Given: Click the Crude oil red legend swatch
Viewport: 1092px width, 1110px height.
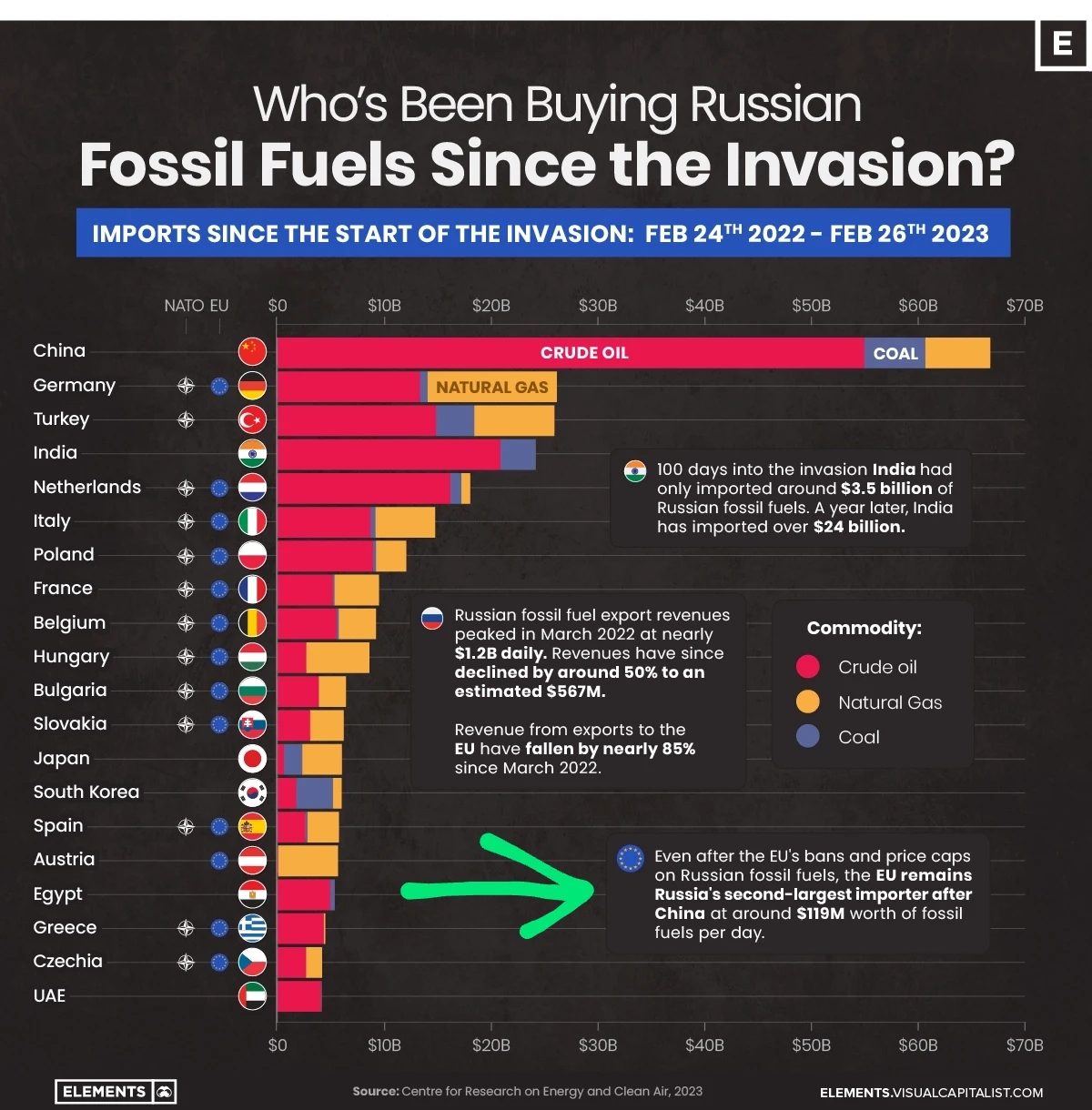Looking at the screenshot, I should [808, 667].
